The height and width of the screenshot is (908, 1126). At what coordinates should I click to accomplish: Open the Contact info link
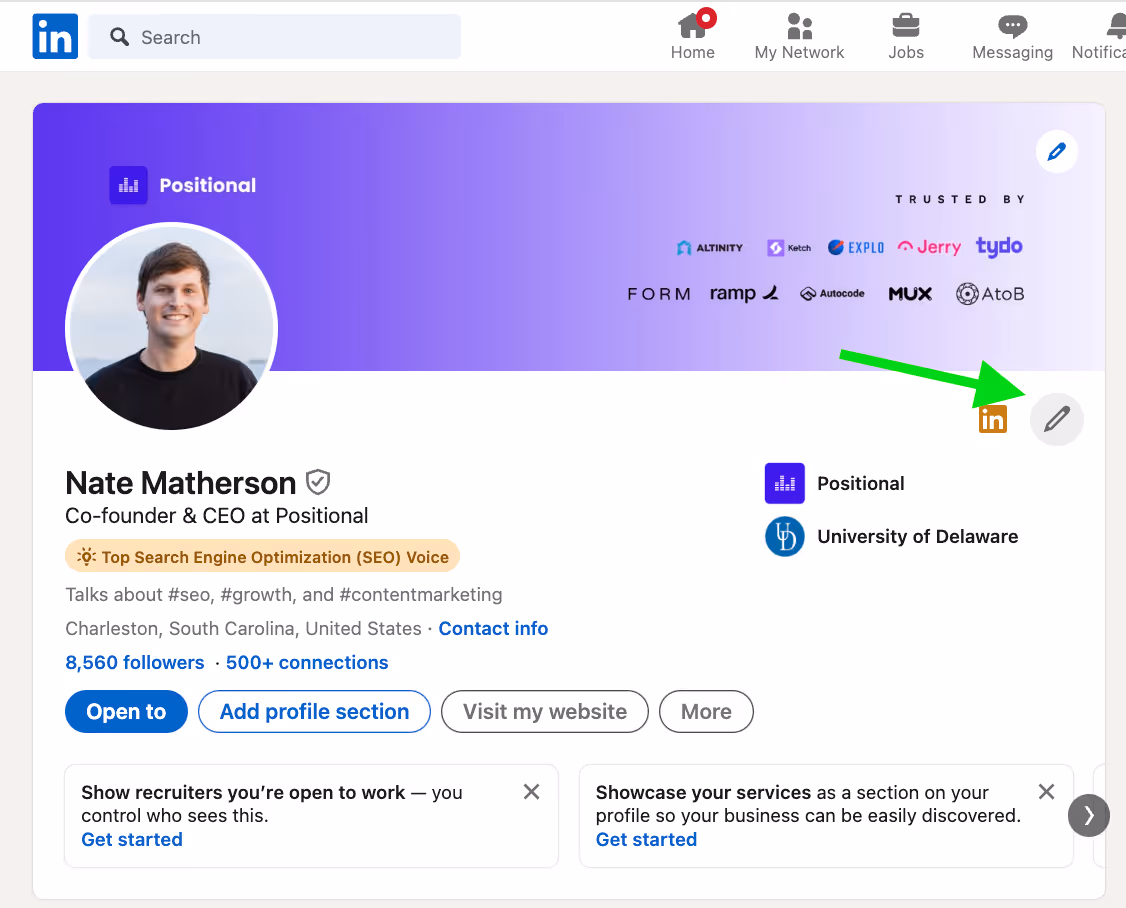click(493, 629)
